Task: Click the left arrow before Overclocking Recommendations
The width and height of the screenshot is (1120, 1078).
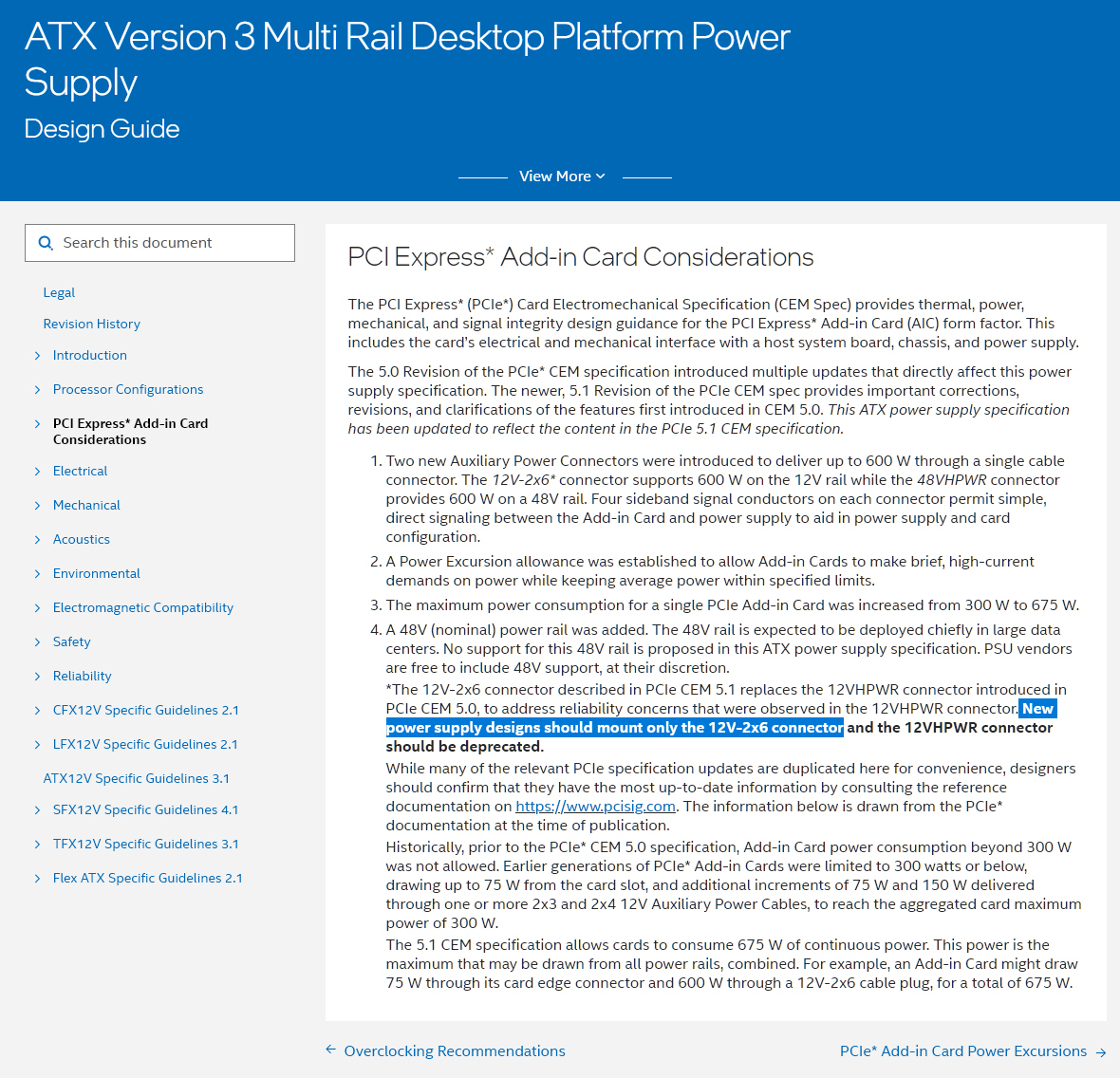Action: [x=330, y=1050]
